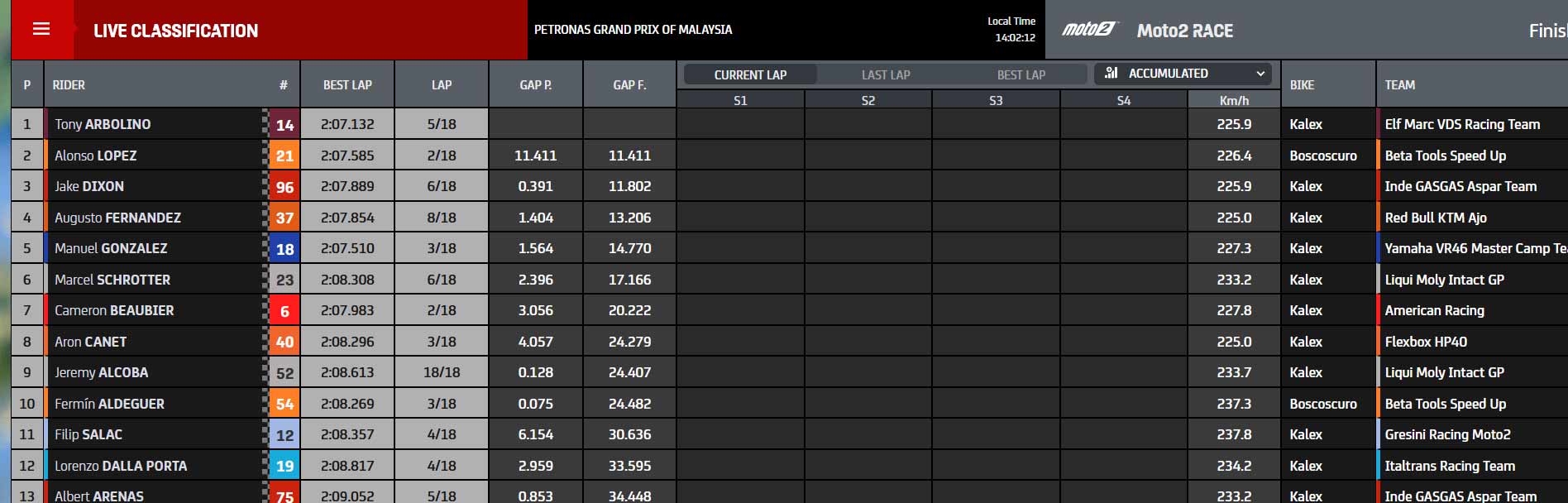Viewport: 1568px width, 503px height.
Task: Select rider Augusto FERNANDEZ
Action: (x=117, y=218)
